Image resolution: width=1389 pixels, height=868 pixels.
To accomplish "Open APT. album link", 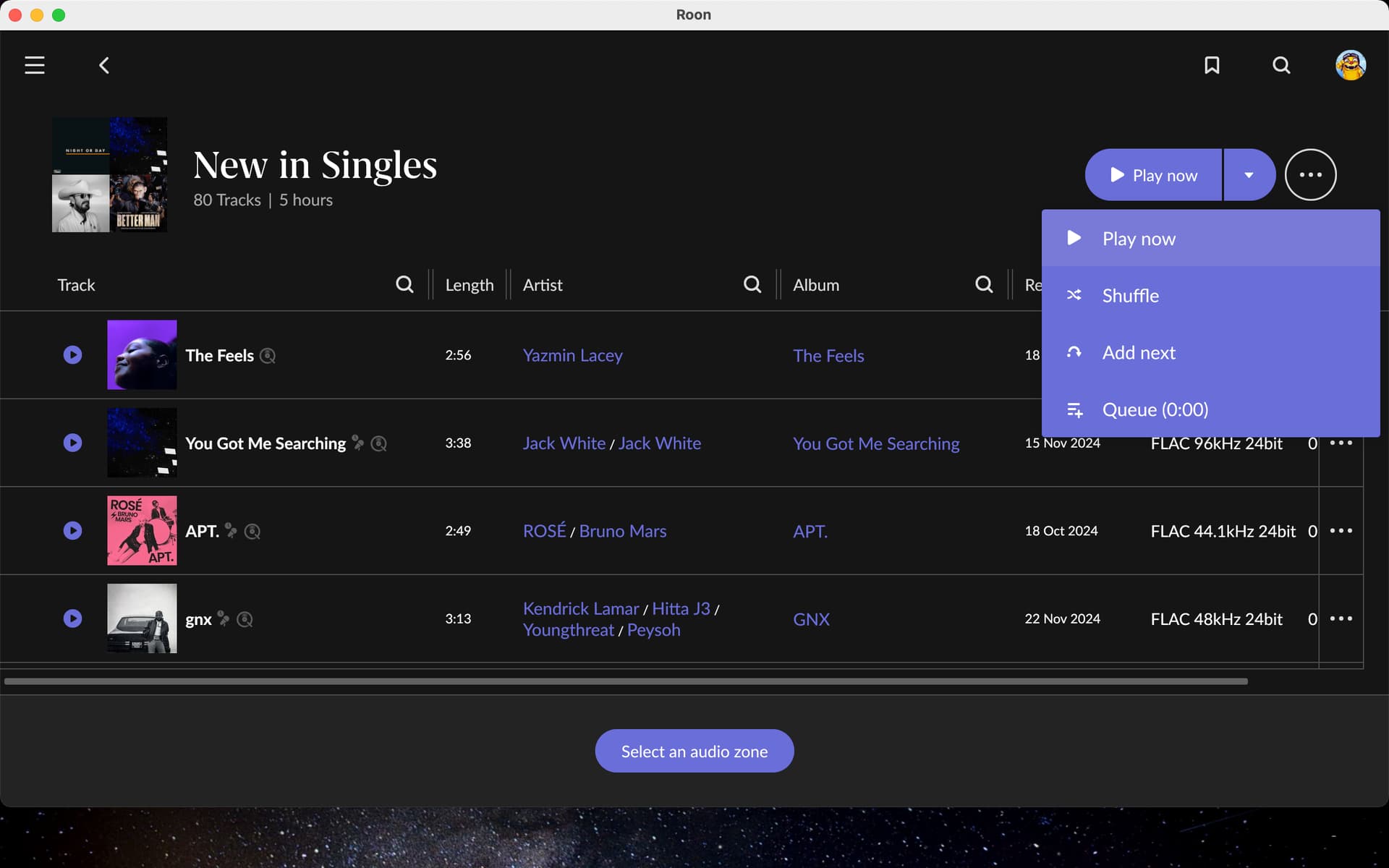I will tap(810, 531).
